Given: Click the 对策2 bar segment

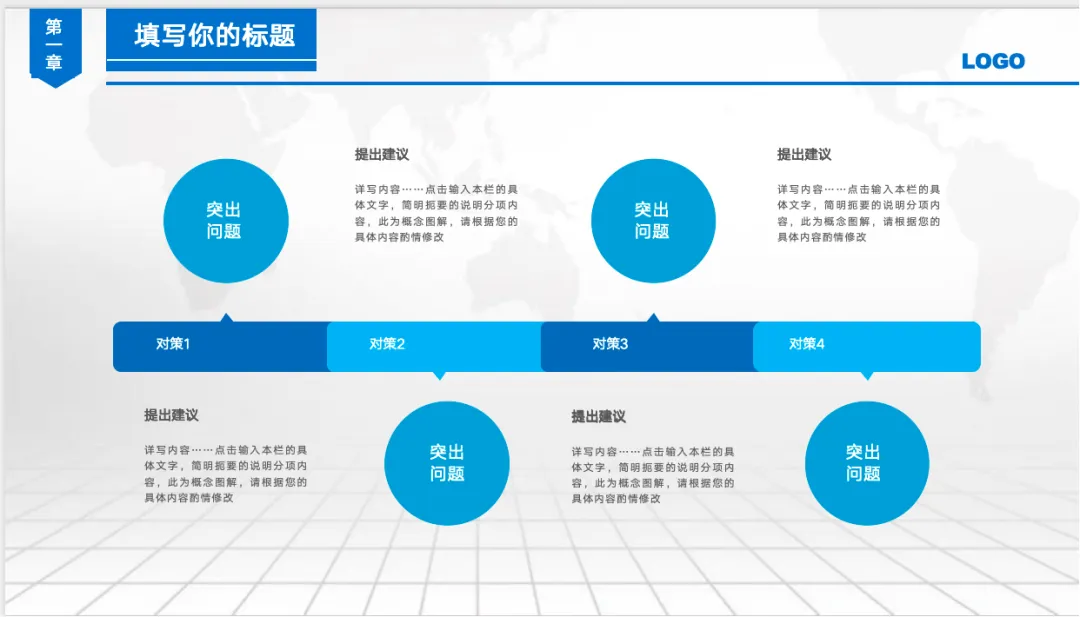Looking at the screenshot, I should pyautogui.click(x=434, y=346).
